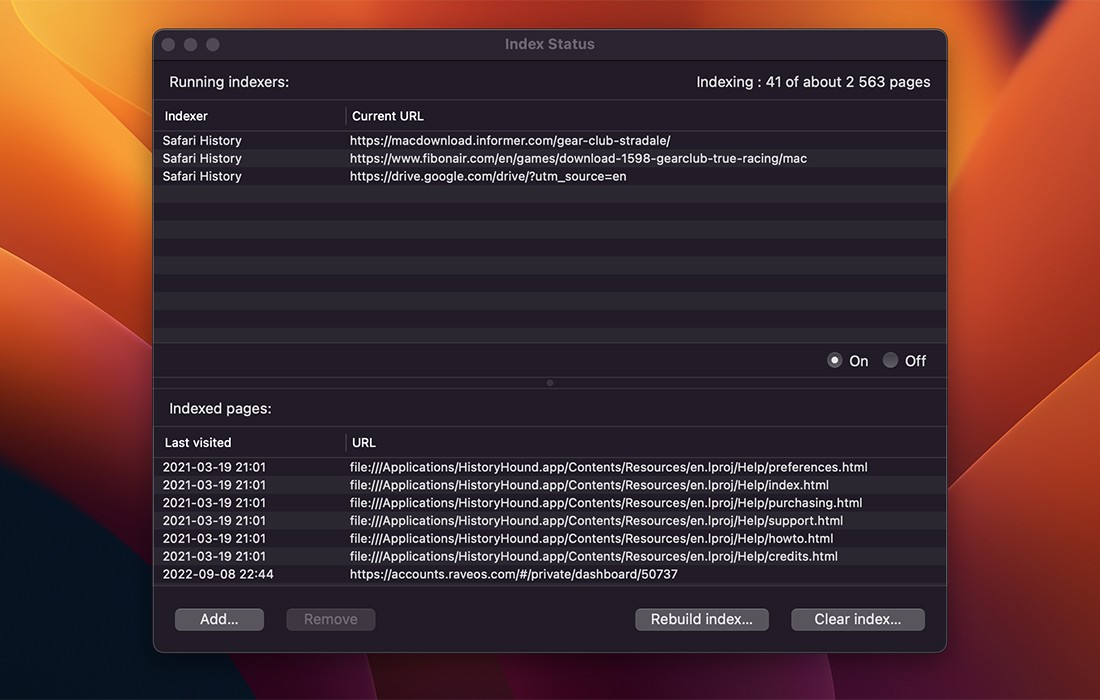This screenshot has width=1100, height=700.
Task: Click the Current URL column header
Action: pyautogui.click(x=388, y=115)
